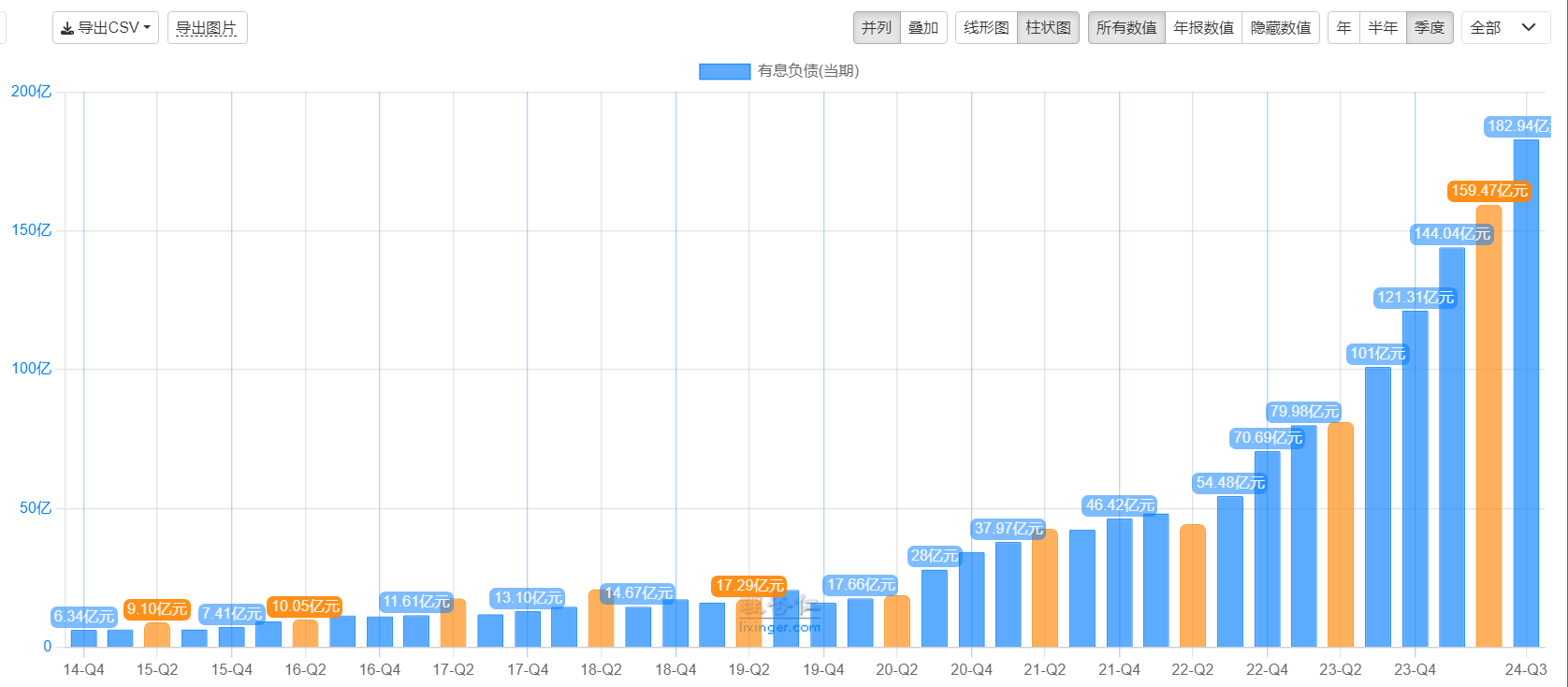
Task: Click the 121.31亿元 value label
Action: click(x=1416, y=298)
